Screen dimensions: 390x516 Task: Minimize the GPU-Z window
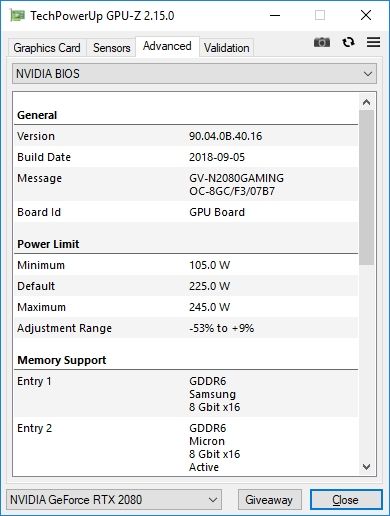tap(275, 15)
